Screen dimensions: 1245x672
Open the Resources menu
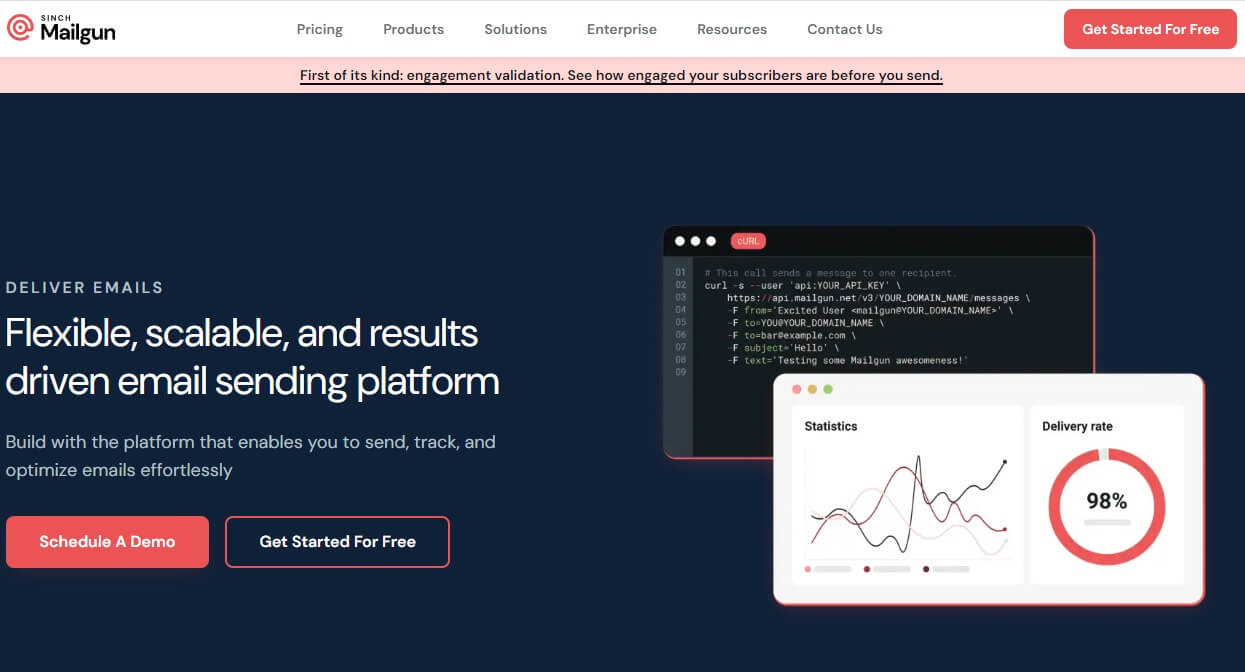coord(732,29)
